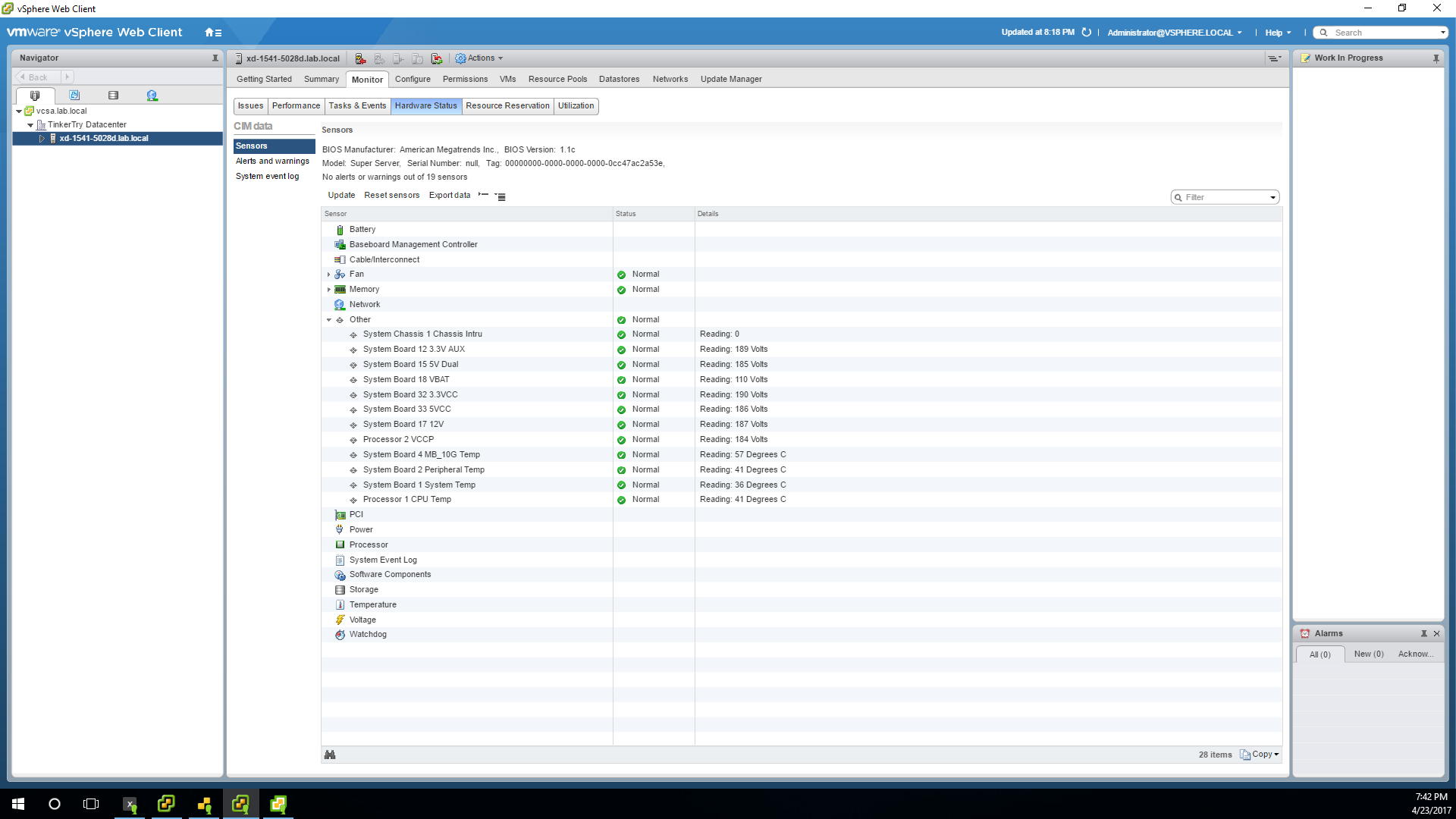Click the PCI sensor icon
Image resolution: width=1456 pixels, height=819 pixels.
(x=340, y=515)
